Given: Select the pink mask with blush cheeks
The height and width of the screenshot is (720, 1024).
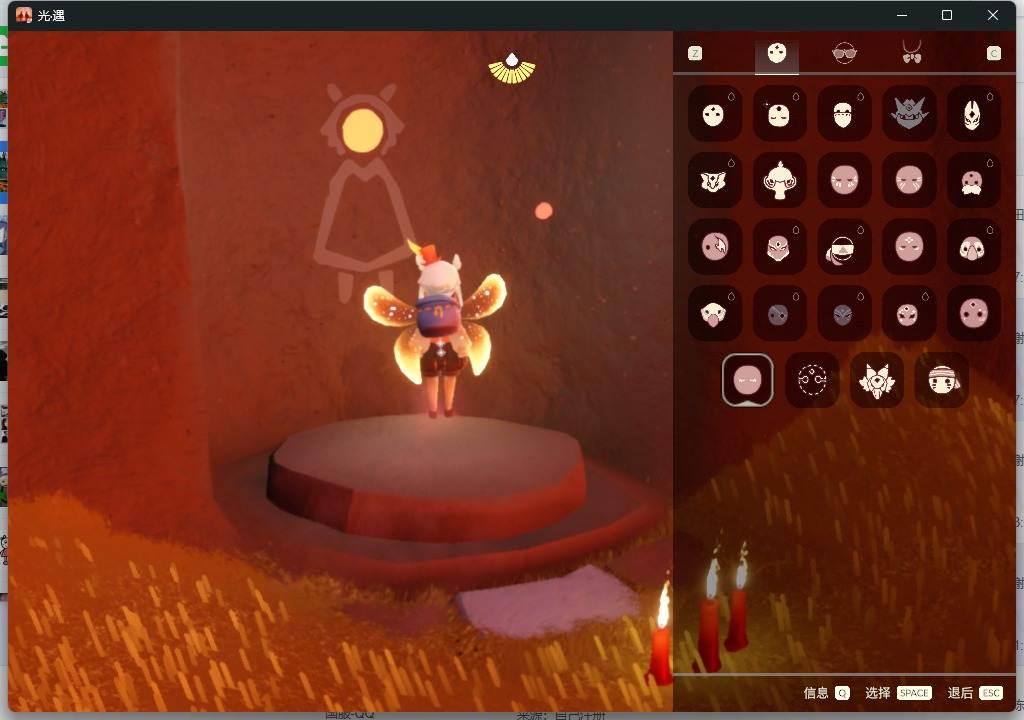Looking at the screenshot, I should (x=844, y=180).
